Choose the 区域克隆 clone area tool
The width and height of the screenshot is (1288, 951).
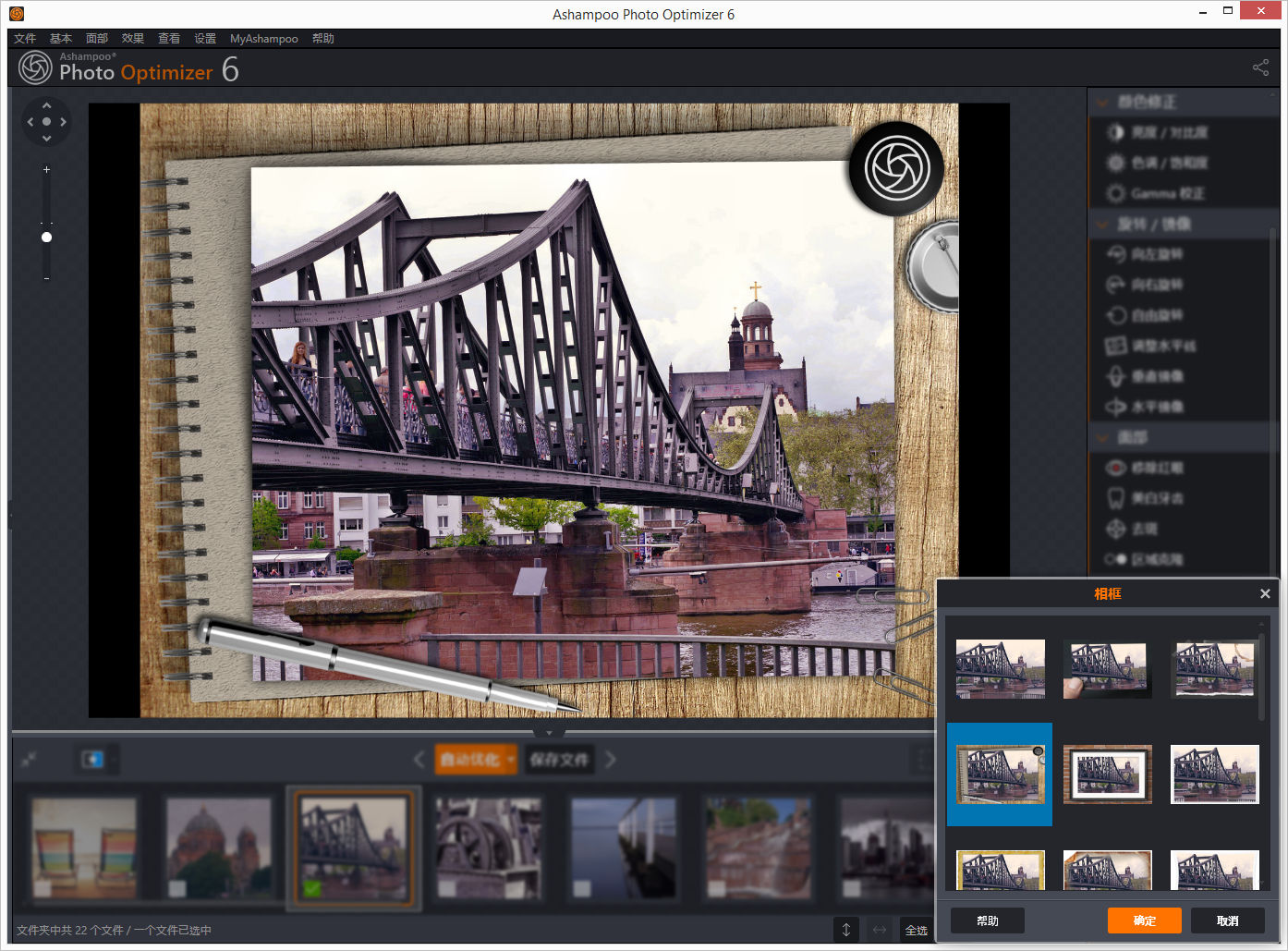tap(1144, 559)
